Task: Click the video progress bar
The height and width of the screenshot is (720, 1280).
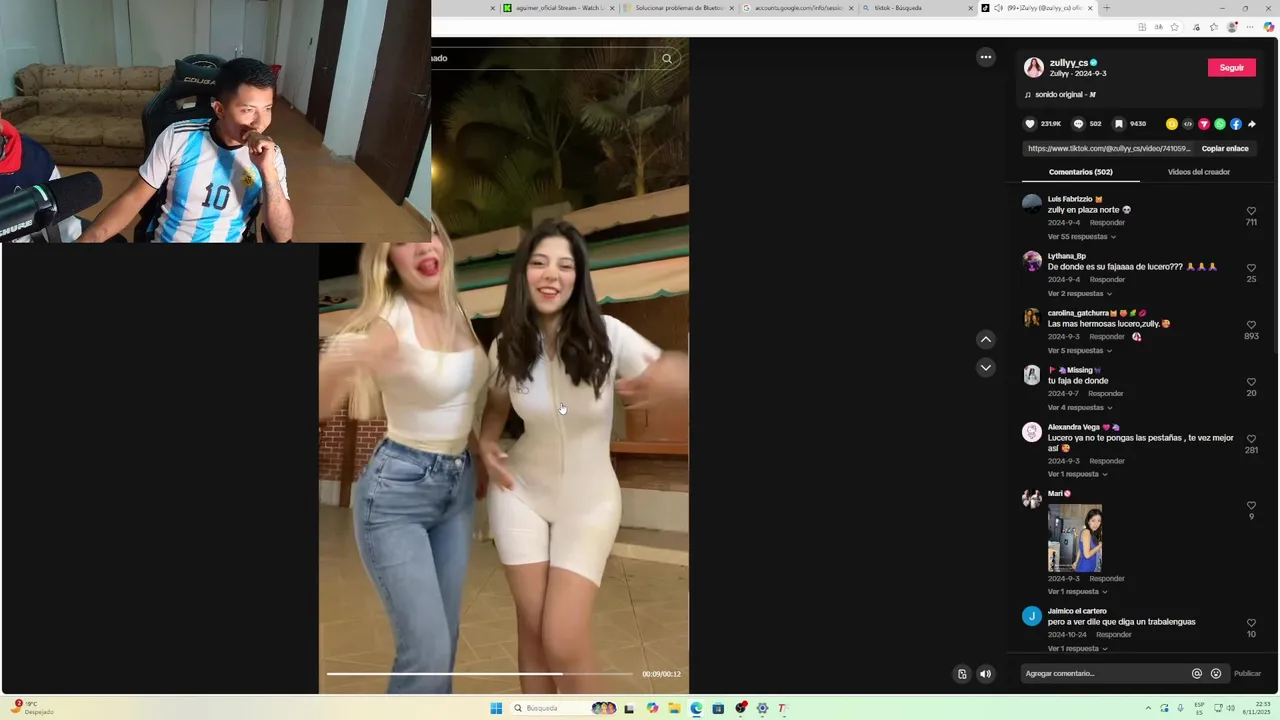Action: pos(480,674)
